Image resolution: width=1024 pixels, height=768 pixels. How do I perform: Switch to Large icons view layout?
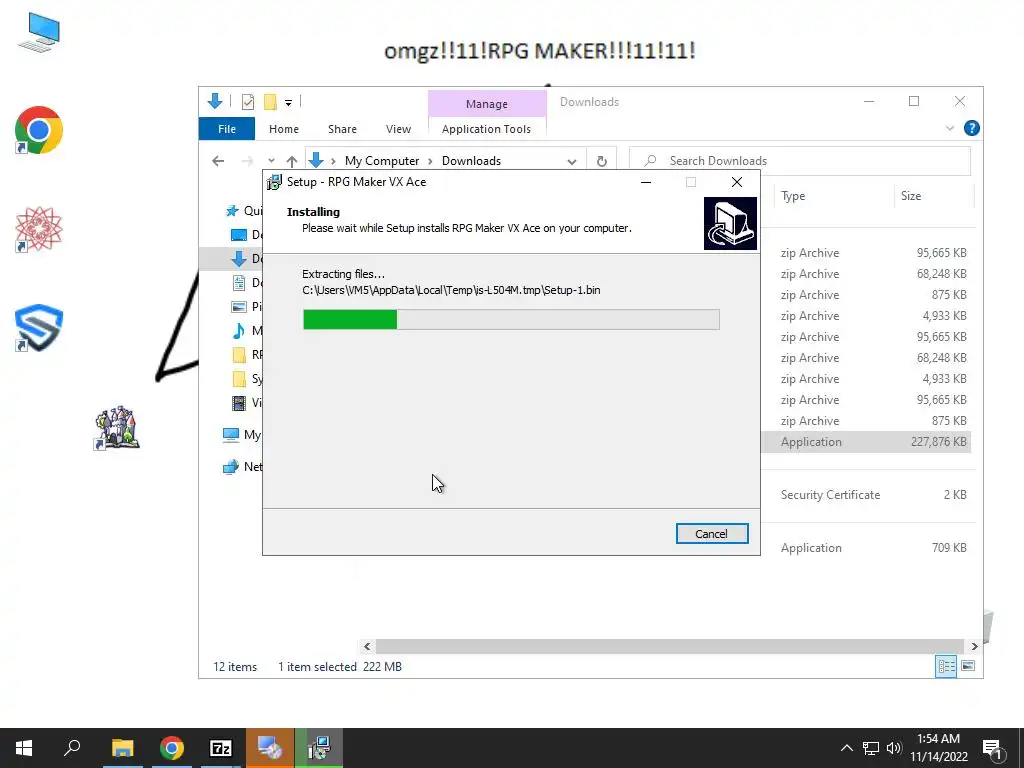968,666
